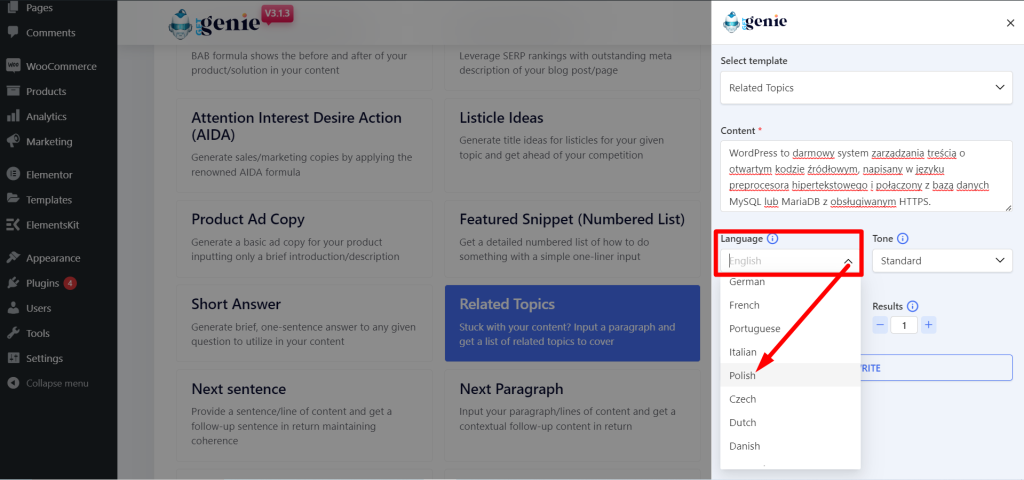Image resolution: width=1024 pixels, height=480 pixels.
Task: Click the WooCommerce icon in sidebar
Action: point(12,66)
